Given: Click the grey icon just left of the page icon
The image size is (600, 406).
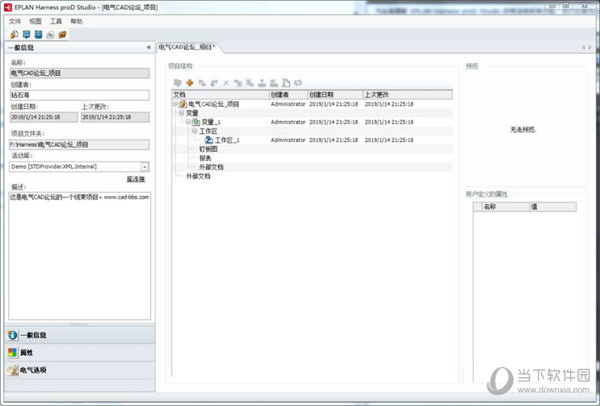Looking at the screenshot, I should click(274, 83).
